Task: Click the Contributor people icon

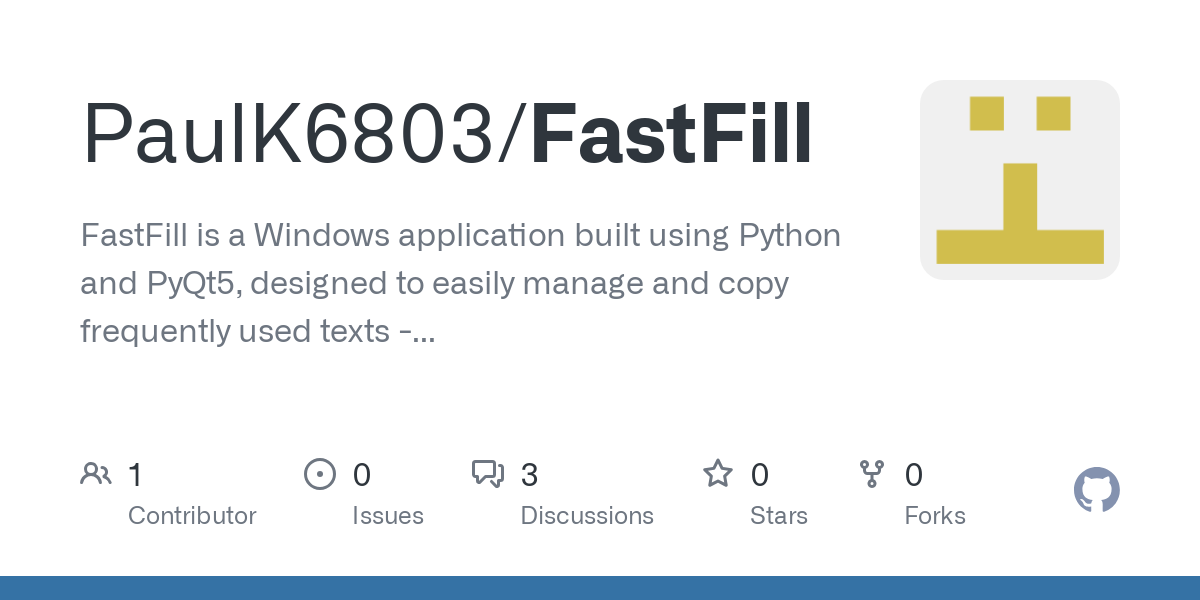Action: coord(96,474)
